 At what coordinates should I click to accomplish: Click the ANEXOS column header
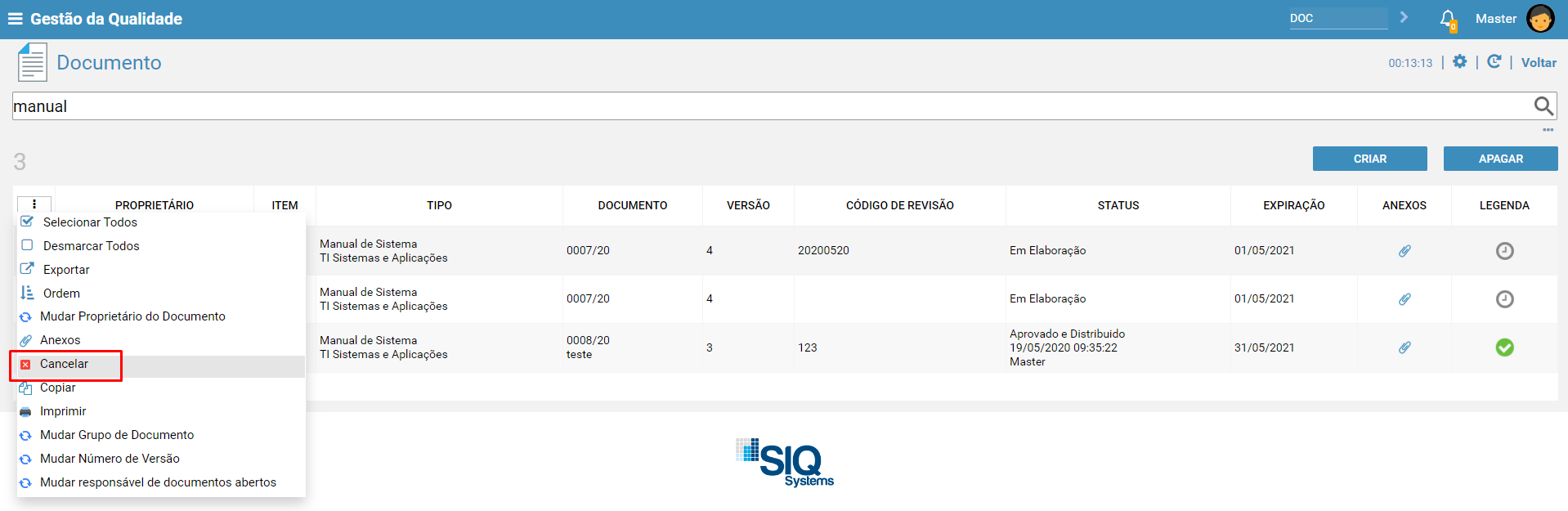click(1404, 205)
